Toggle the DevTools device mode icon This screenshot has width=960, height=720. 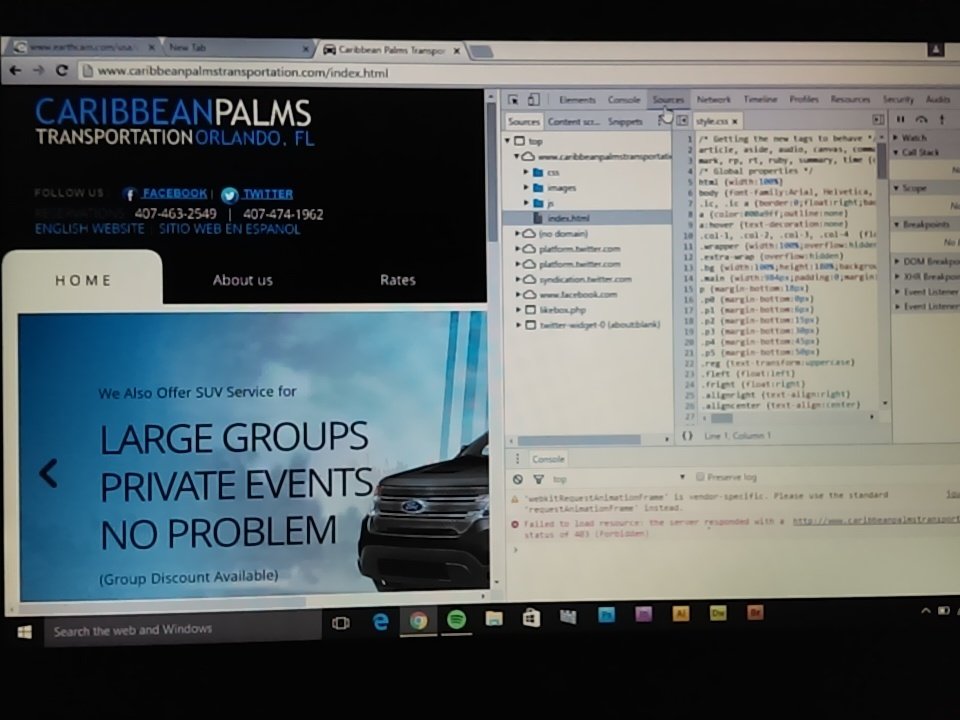[533, 100]
